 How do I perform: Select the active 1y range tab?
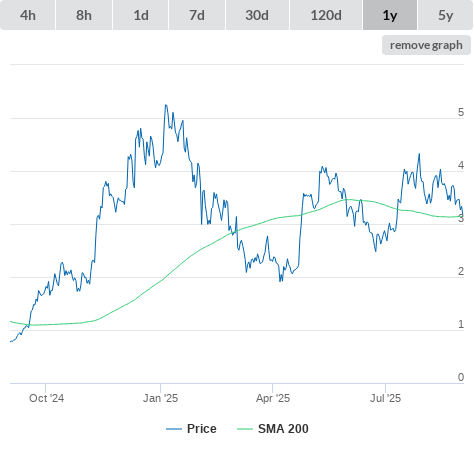pos(390,15)
